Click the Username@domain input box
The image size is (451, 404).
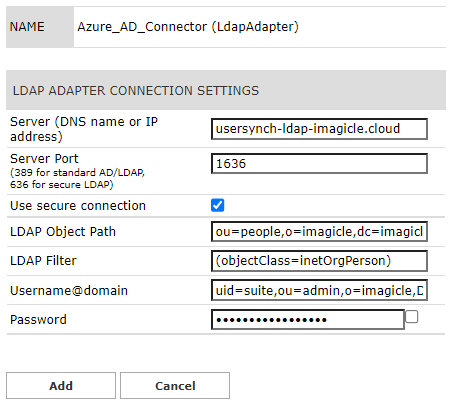click(x=319, y=290)
